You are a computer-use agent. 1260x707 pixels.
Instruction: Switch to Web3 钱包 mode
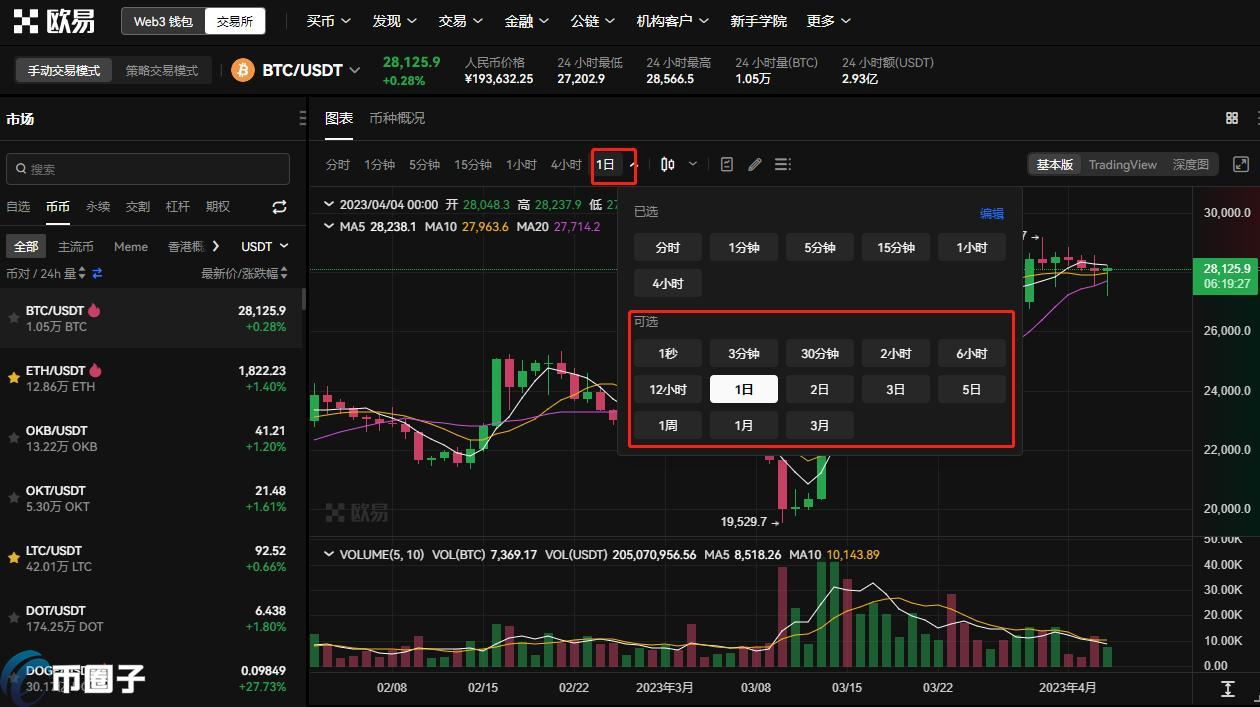click(x=163, y=21)
